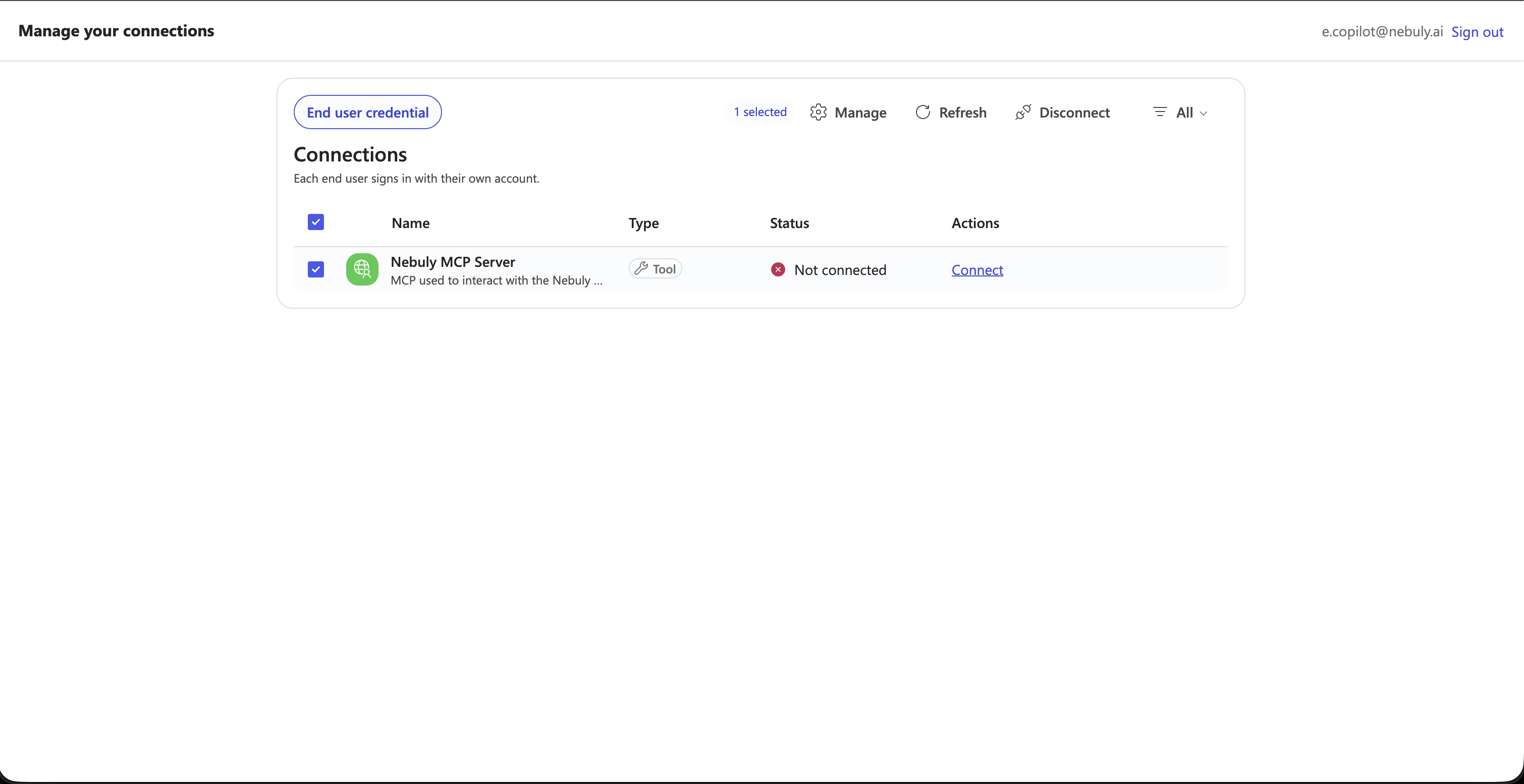Click the Actions column header
The image size is (1524, 784).
click(975, 223)
